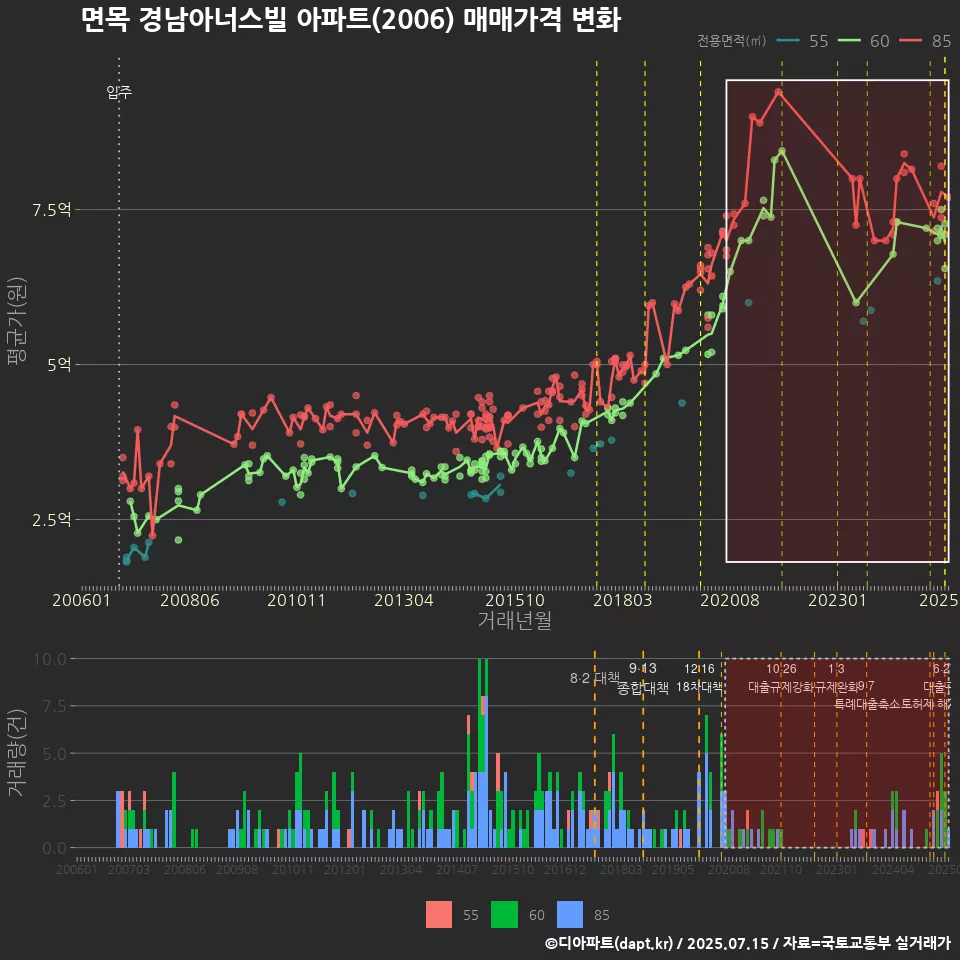This screenshot has height=960, width=960.
Task: Click the '12·16 18차대책' policy annotation
Action: pos(699,678)
